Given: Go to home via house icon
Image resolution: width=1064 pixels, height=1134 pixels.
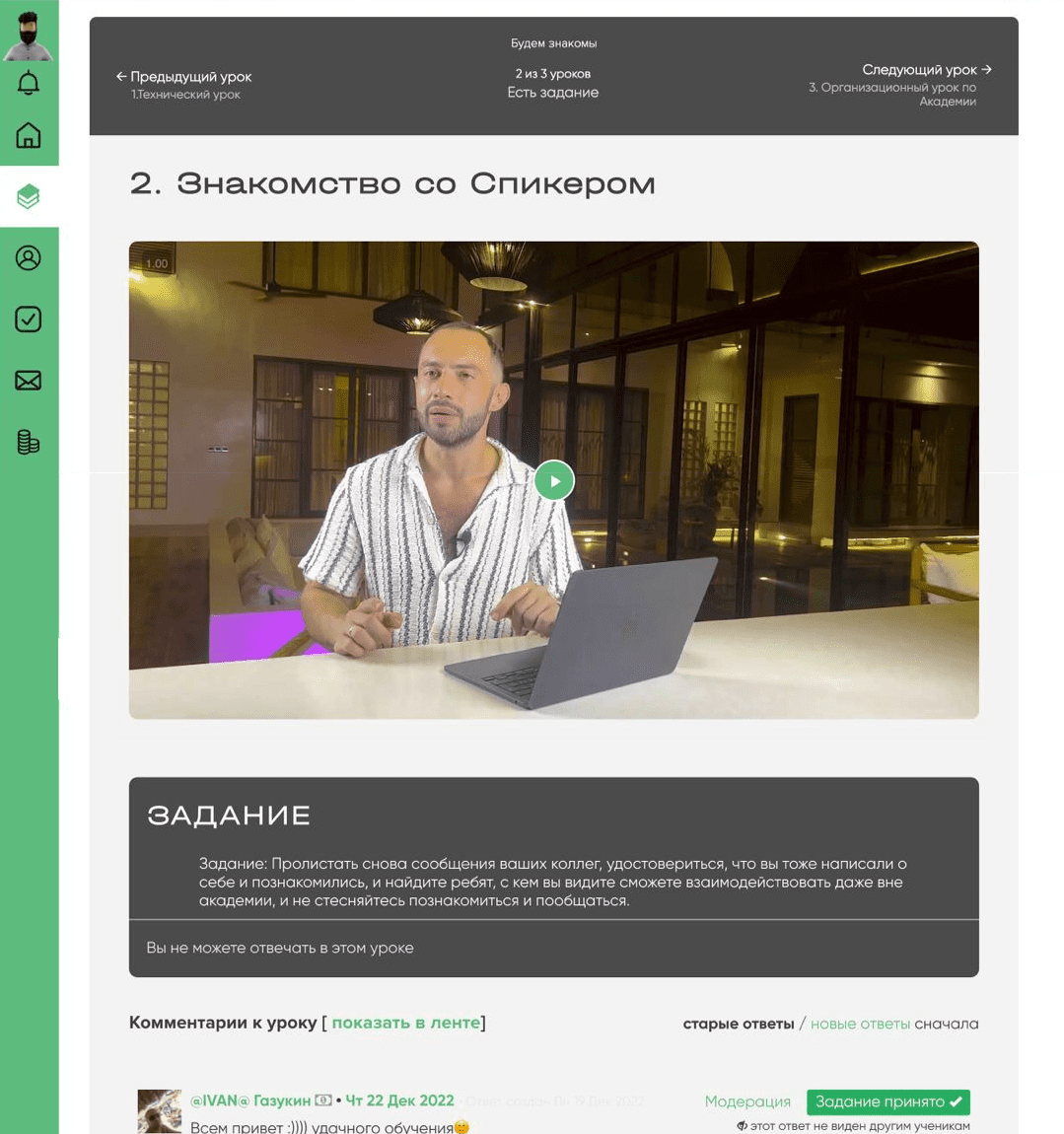Looking at the screenshot, I should pyautogui.click(x=29, y=135).
